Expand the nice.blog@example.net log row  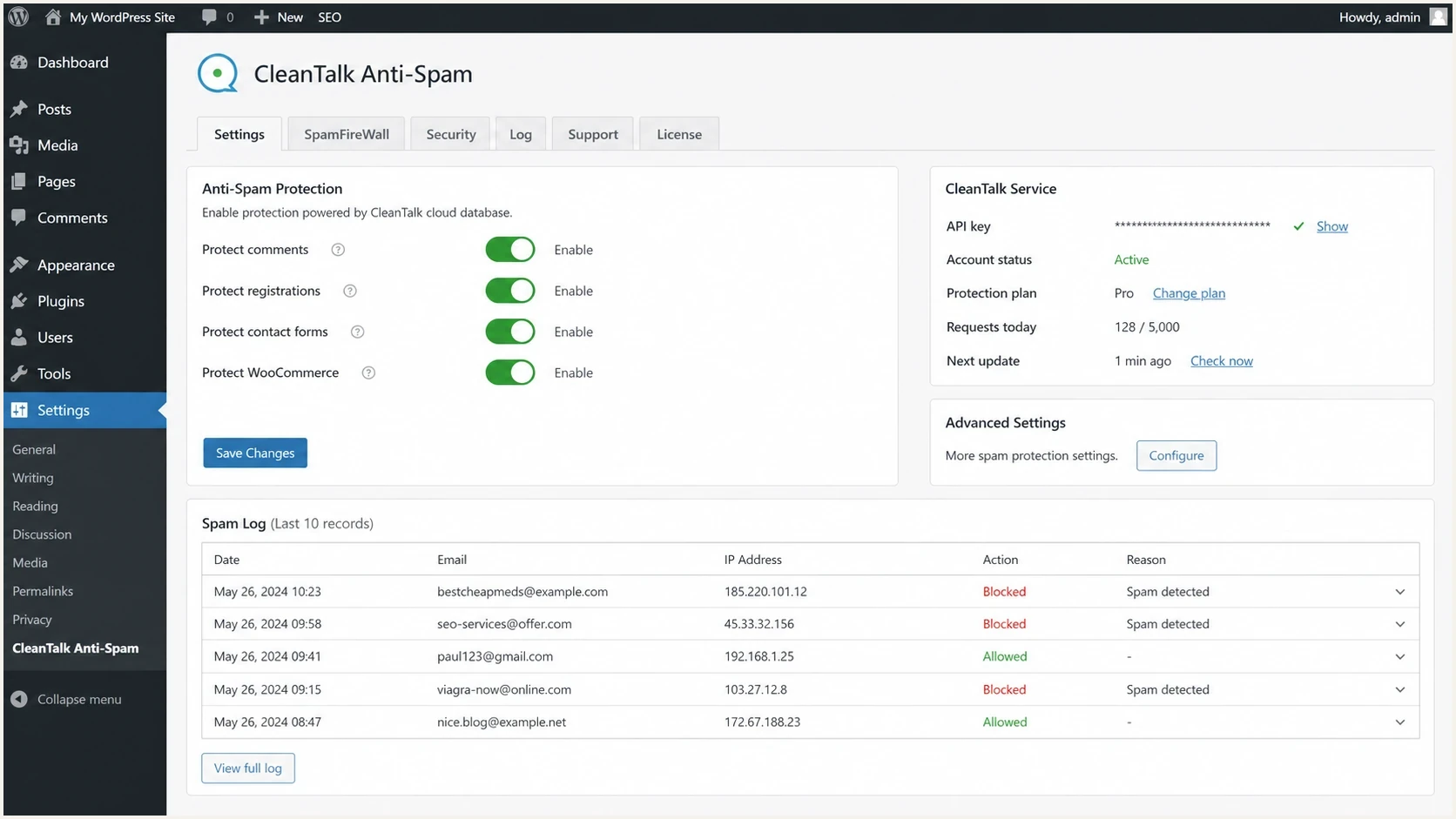tap(1399, 722)
